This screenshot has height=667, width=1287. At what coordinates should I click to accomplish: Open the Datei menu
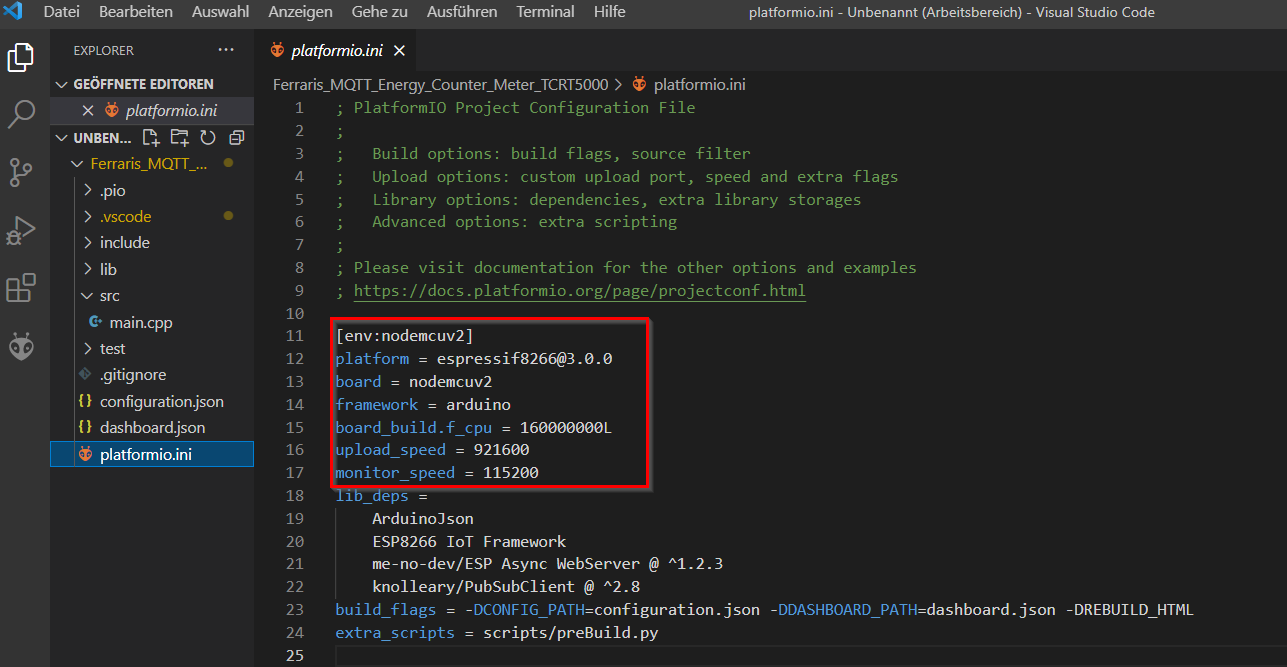[62, 12]
